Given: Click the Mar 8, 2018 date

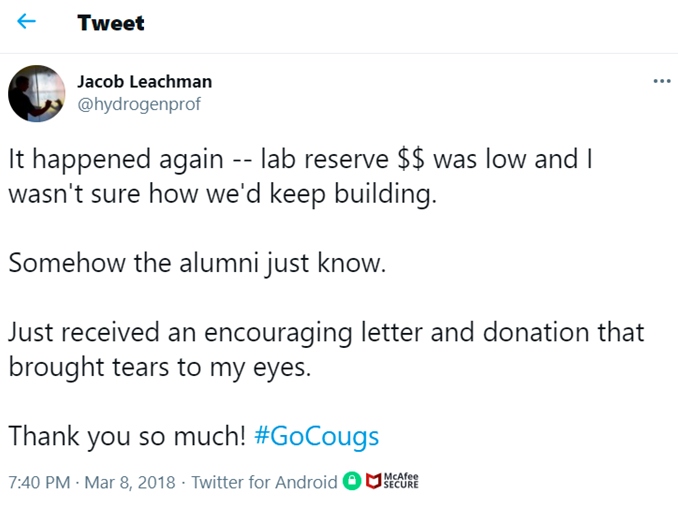Looking at the screenshot, I should click(x=131, y=482).
